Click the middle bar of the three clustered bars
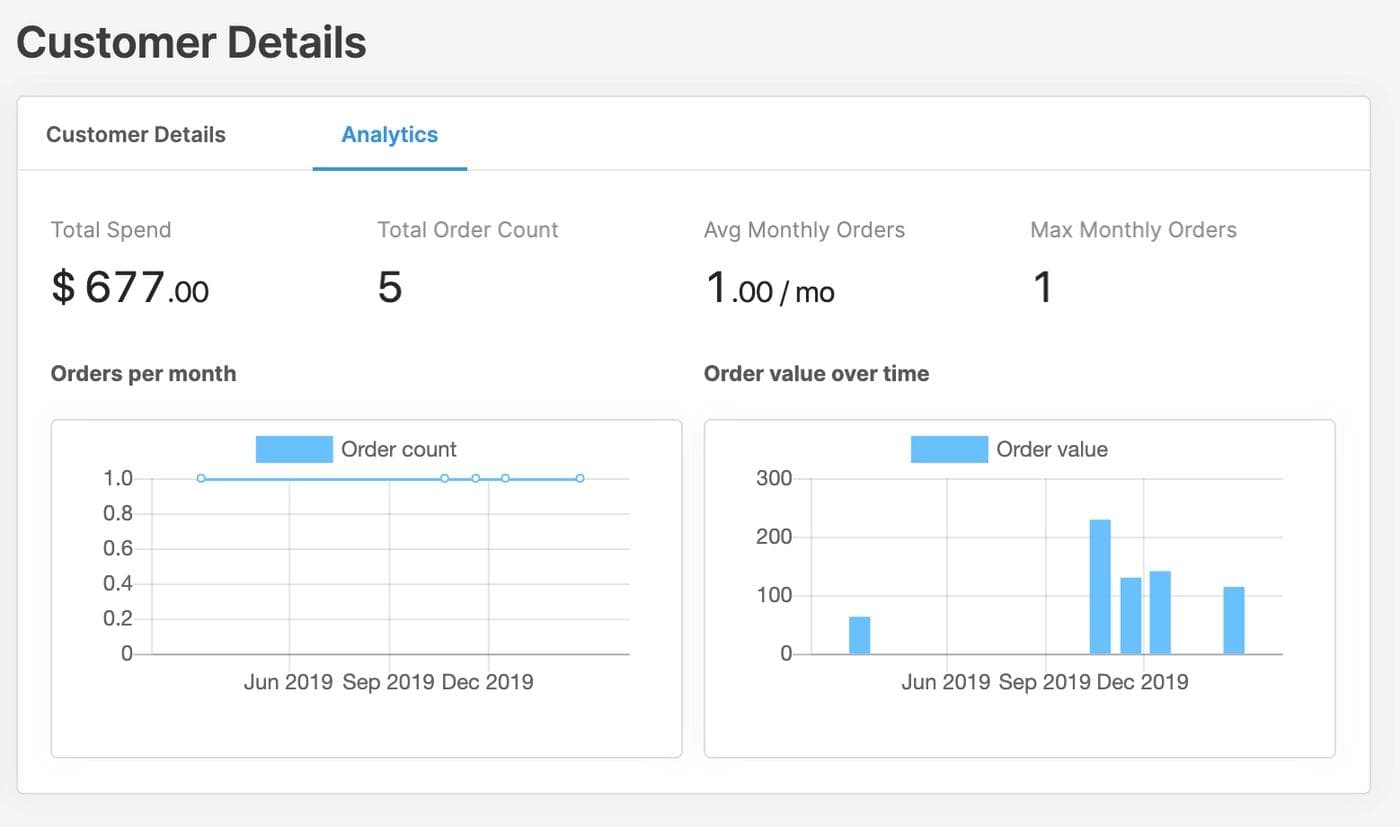1400x827 pixels. tap(1131, 615)
